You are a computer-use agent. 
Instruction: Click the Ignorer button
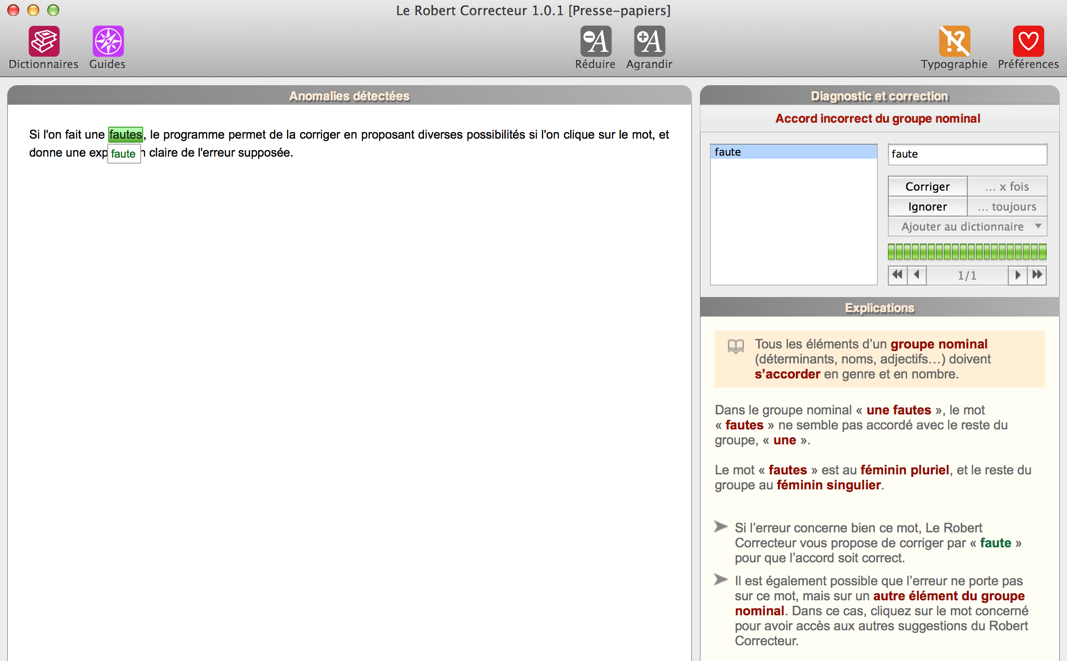click(928, 206)
